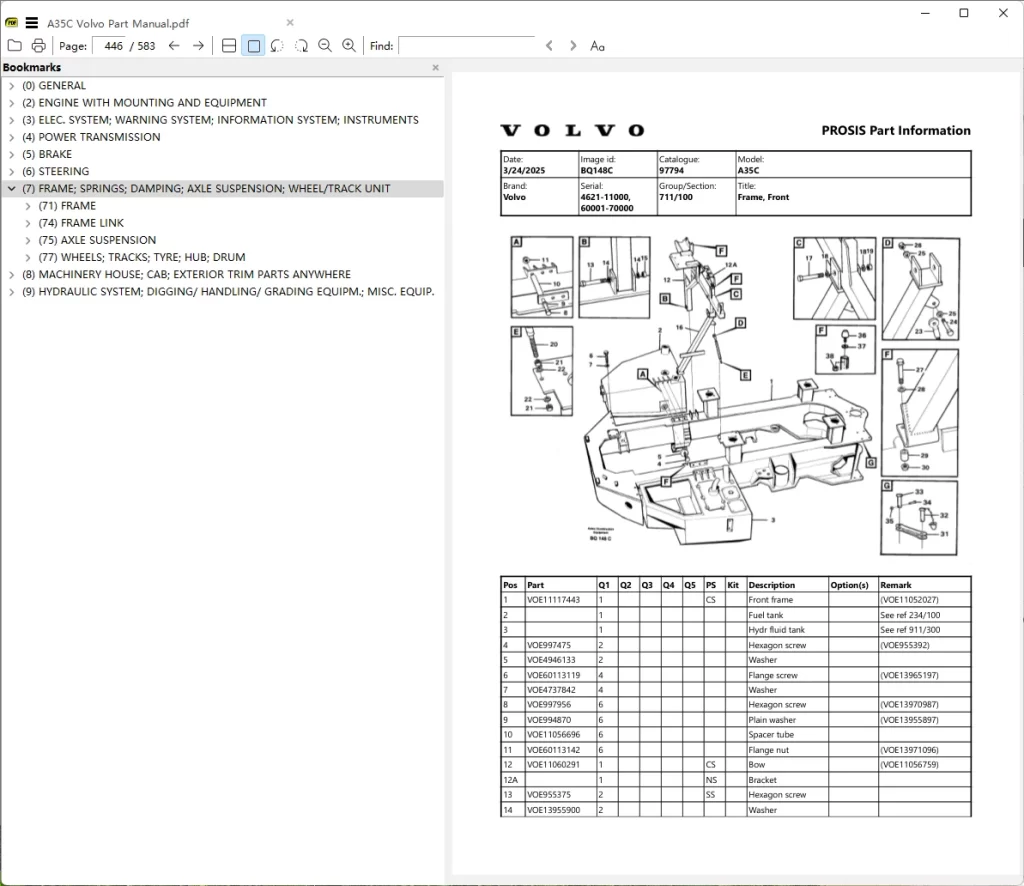Click the PDF application logo icon

[12, 23]
